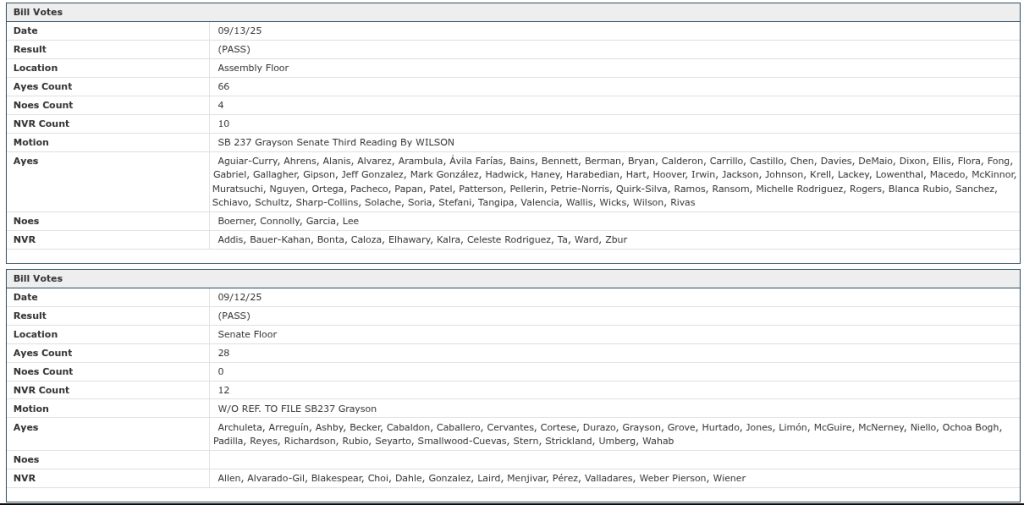This screenshot has width=1024, height=505.
Task: Click the first Bill Votes table header
Action: [x=38, y=12]
